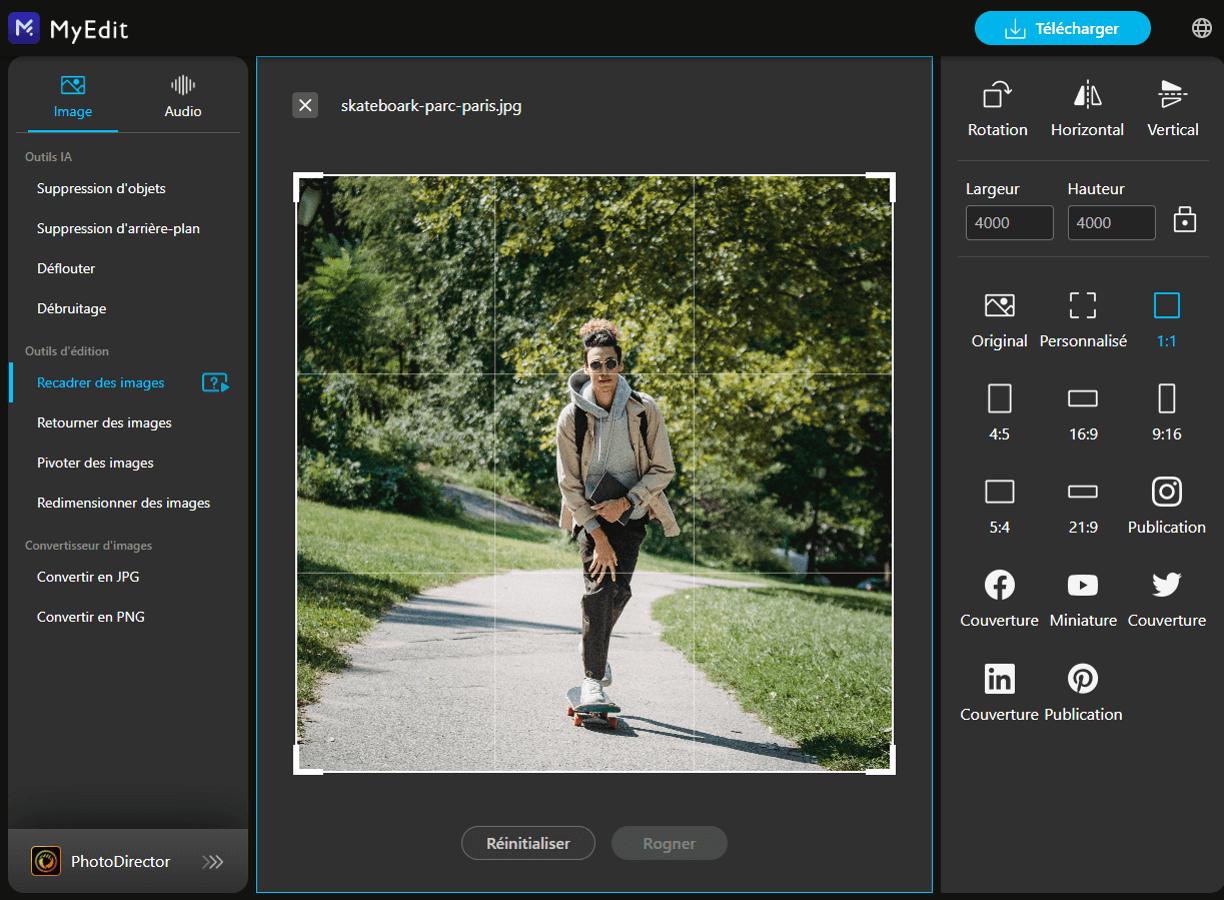
Task: Select the Rotation tool
Action: coord(997,105)
